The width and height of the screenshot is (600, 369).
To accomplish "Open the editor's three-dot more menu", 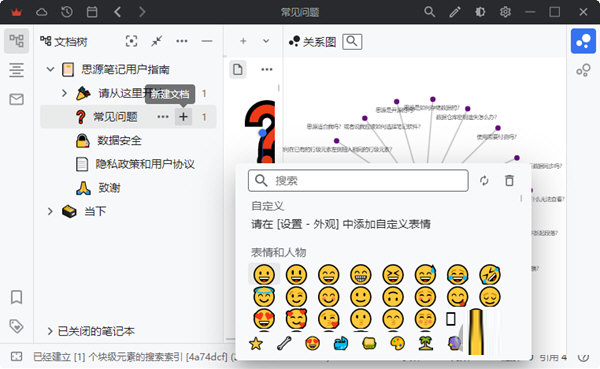I will tap(267, 69).
